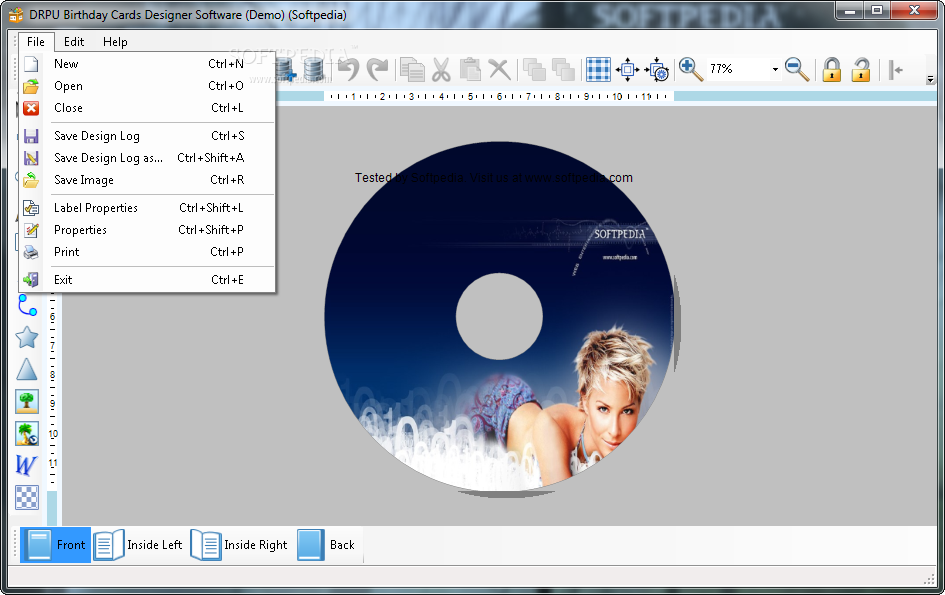Choose Save Design Log menu entry

tap(148, 136)
